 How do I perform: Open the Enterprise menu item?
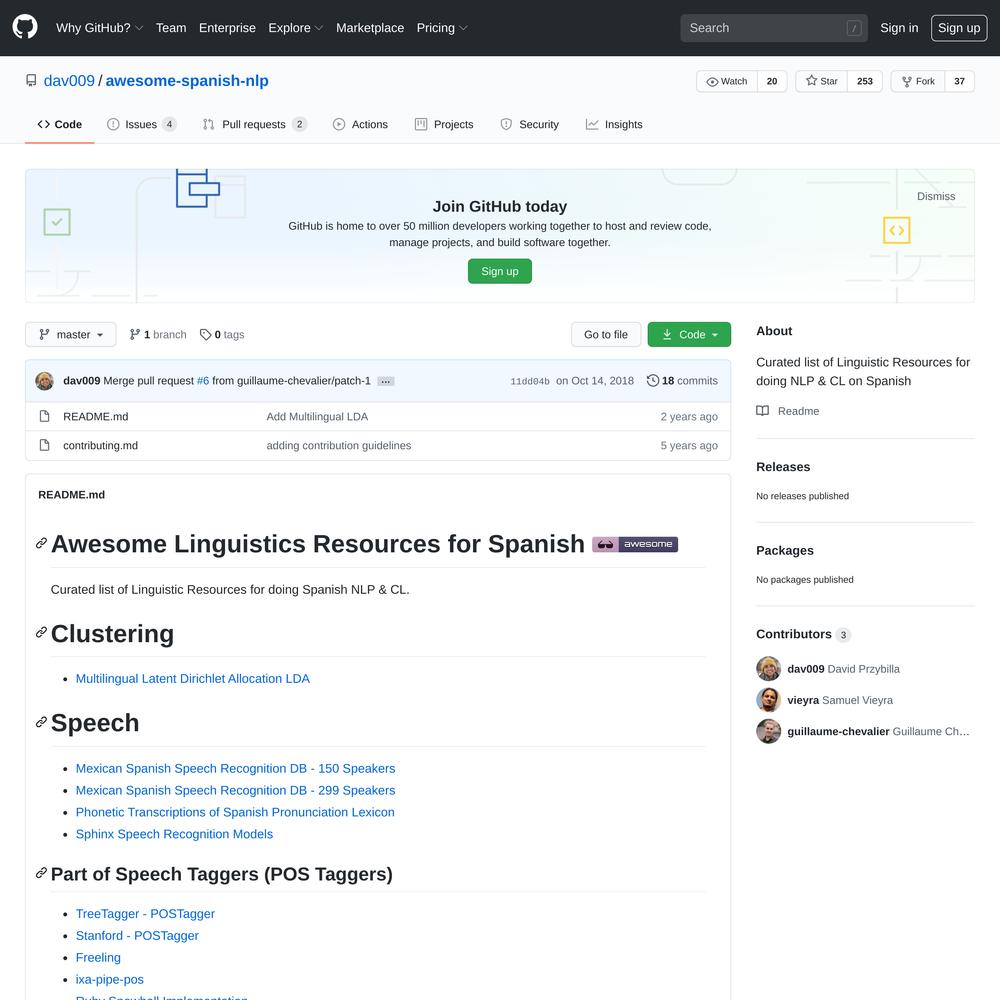[x=227, y=28]
